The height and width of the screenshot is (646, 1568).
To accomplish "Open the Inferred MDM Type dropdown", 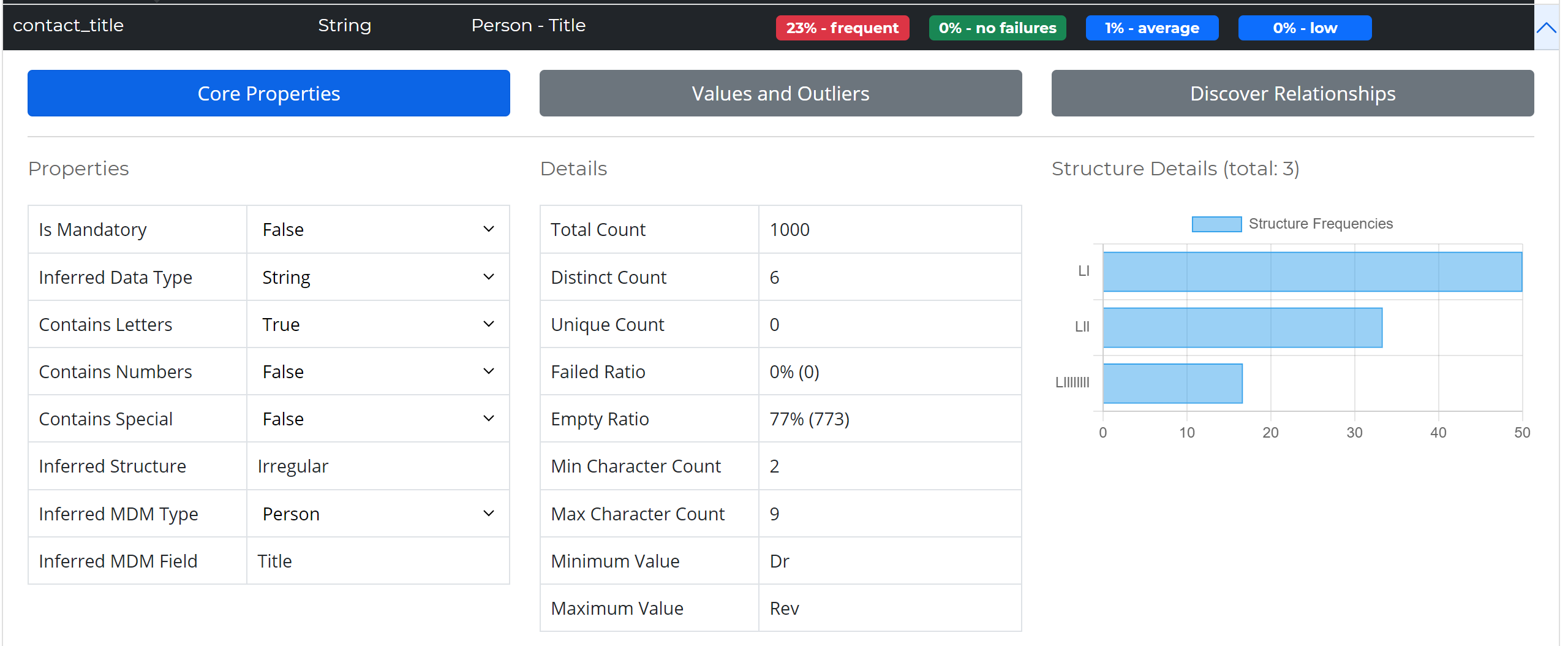I will click(377, 514).
